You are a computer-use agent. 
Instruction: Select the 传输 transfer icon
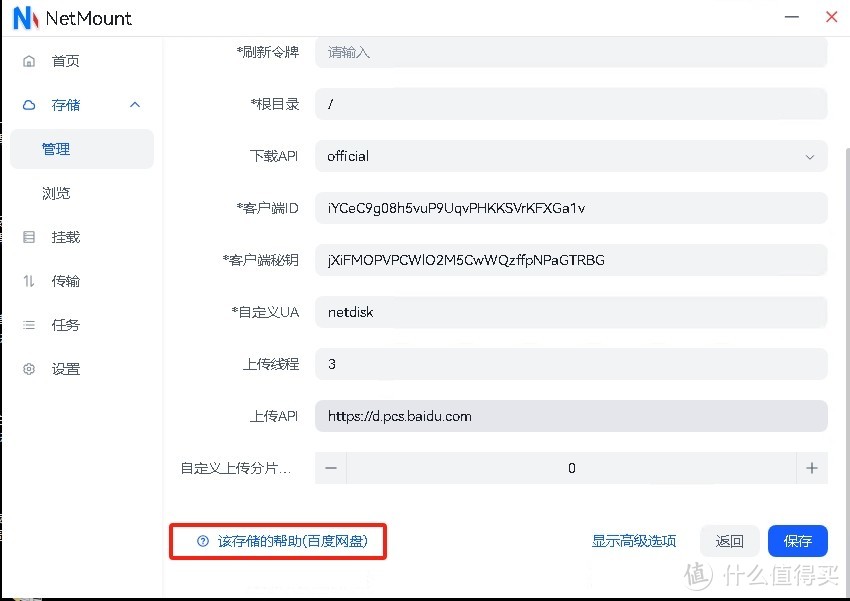click(29, 280)
